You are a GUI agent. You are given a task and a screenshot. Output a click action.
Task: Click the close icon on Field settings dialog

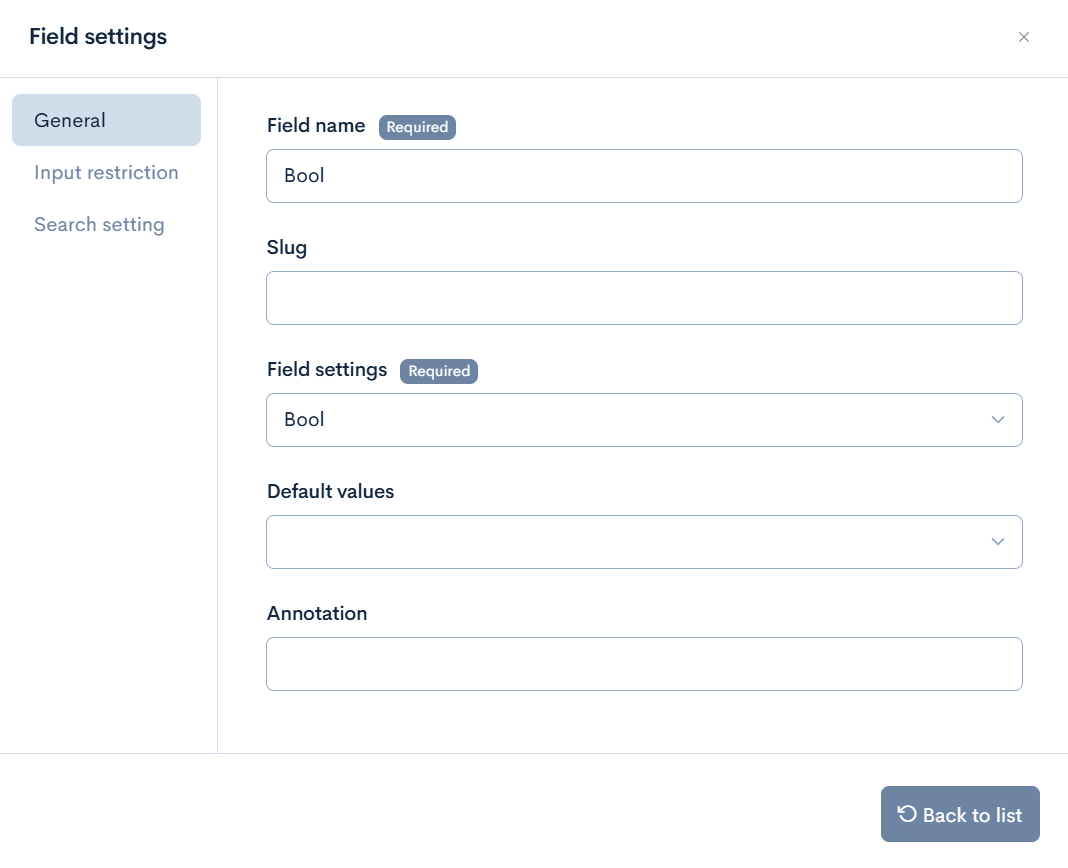1024,37
